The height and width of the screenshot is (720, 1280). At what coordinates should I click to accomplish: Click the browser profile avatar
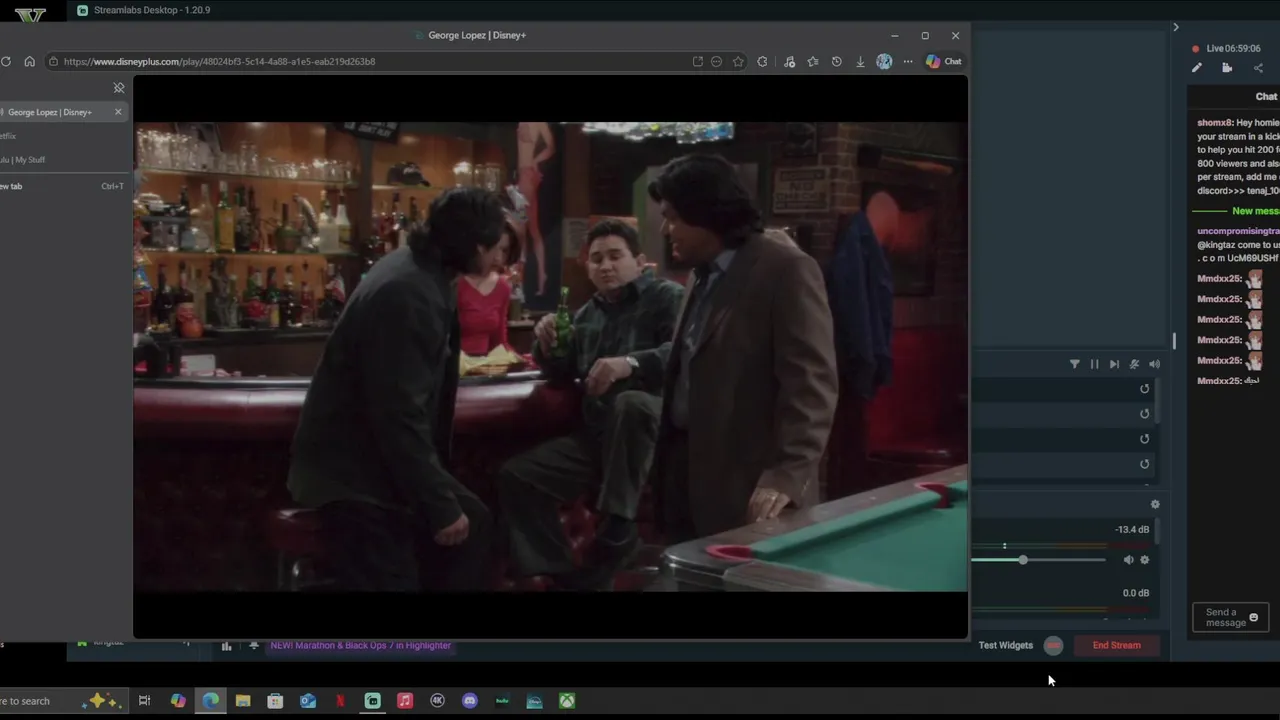pyautogui.click(x=884, y=61)
